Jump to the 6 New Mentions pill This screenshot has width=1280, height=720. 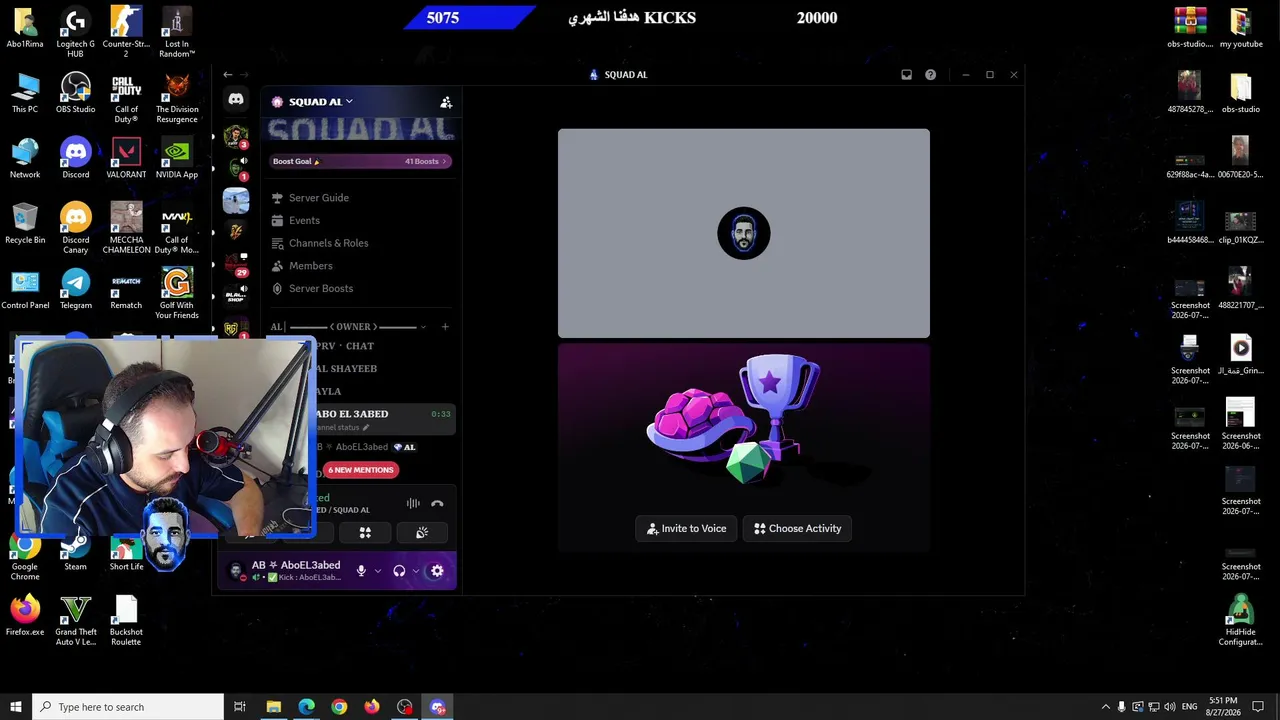click(x=361, y=470)
